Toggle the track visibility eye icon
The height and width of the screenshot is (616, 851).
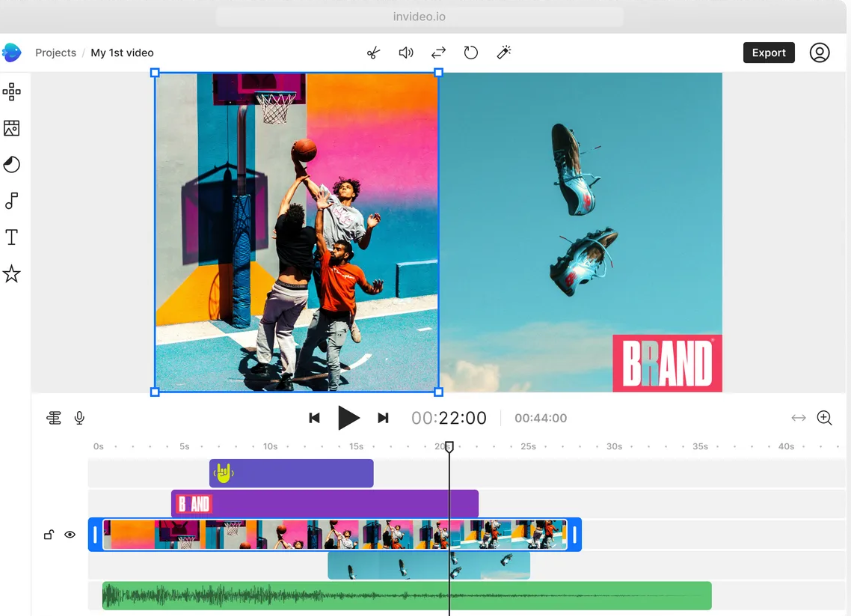pos(70,535)
